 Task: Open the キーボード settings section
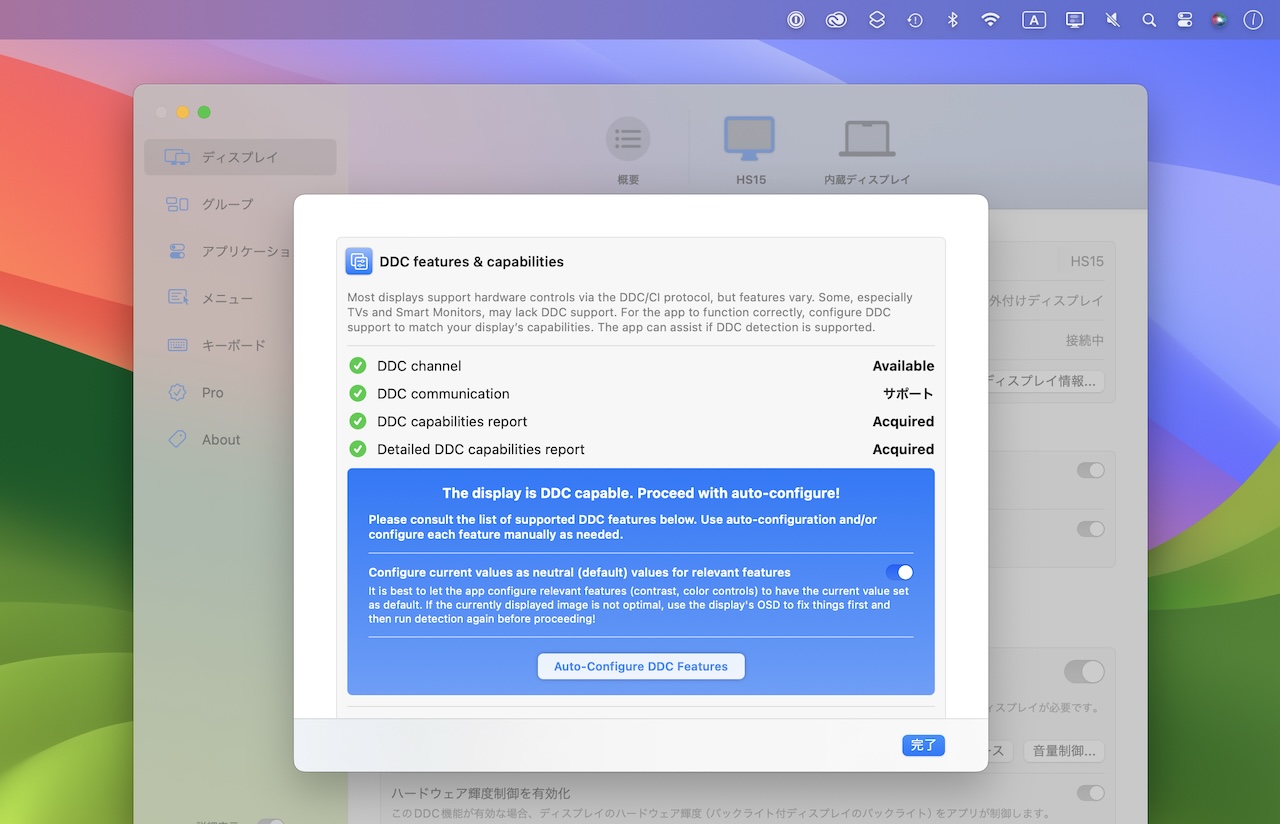point(240,345)
